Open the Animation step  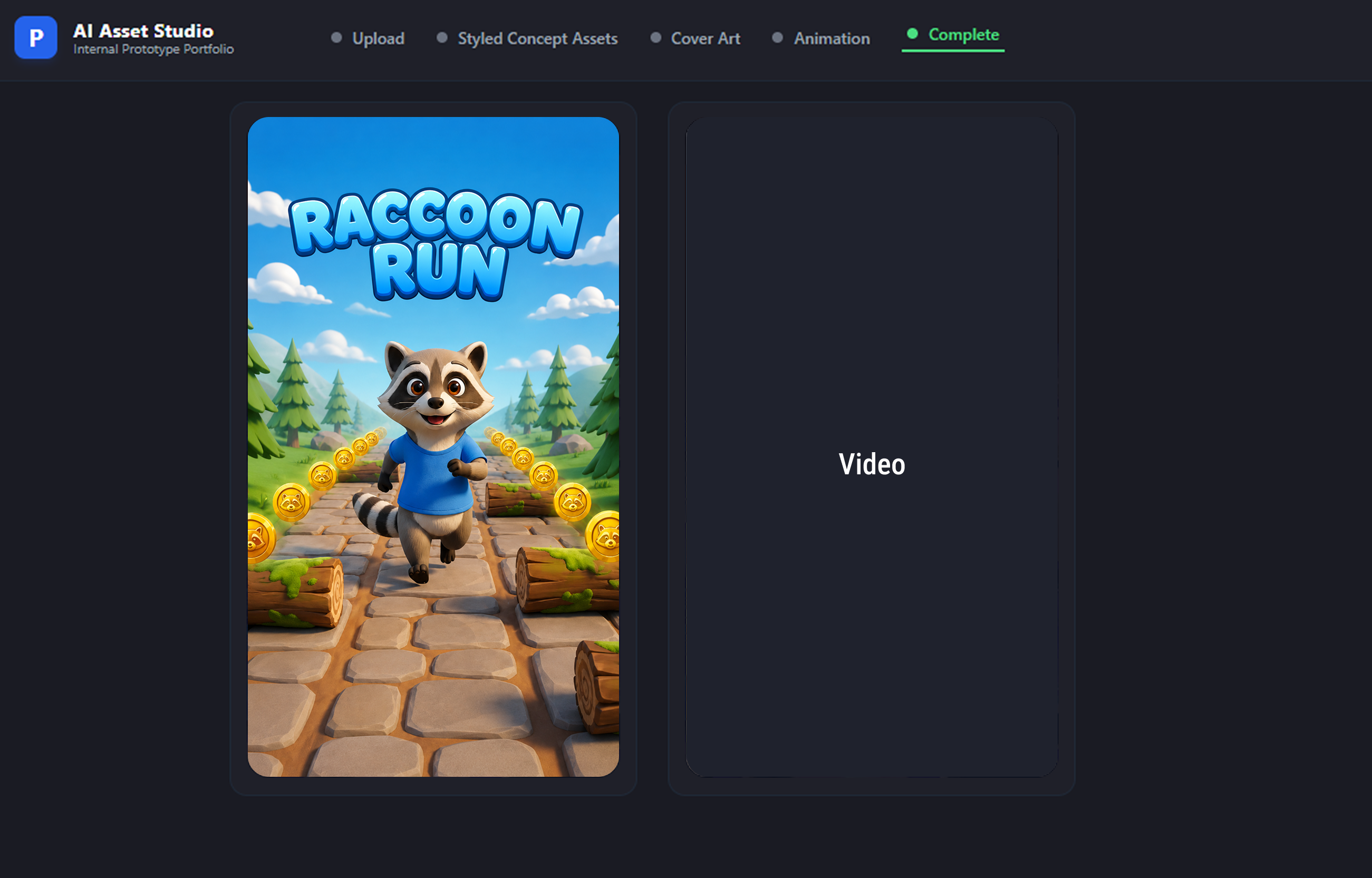point(821,38)
